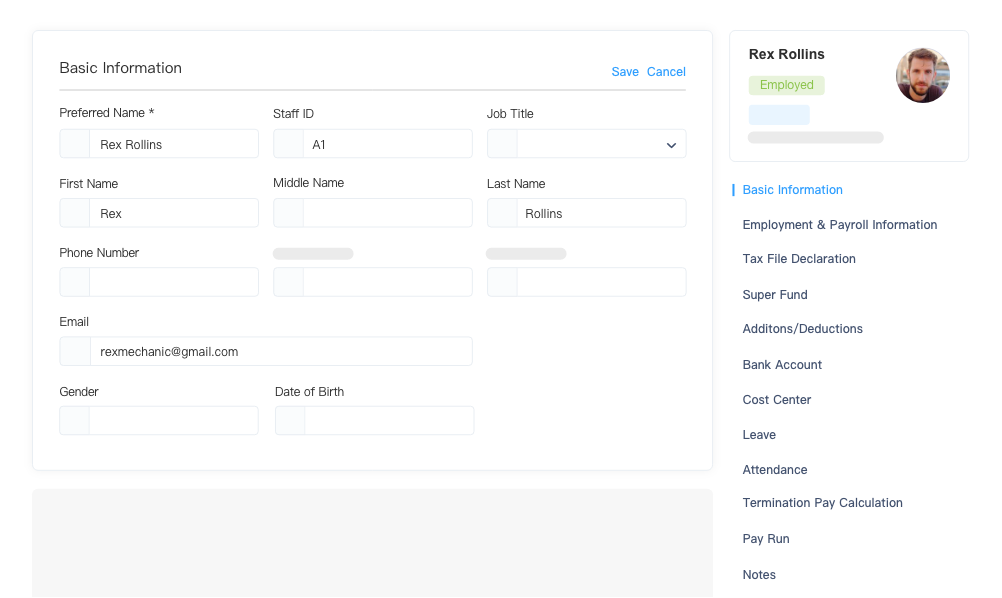Open Employment & Payroll Information
Image resolution: width=1002 pixels, height=598 pixels.
pos(840,225)
